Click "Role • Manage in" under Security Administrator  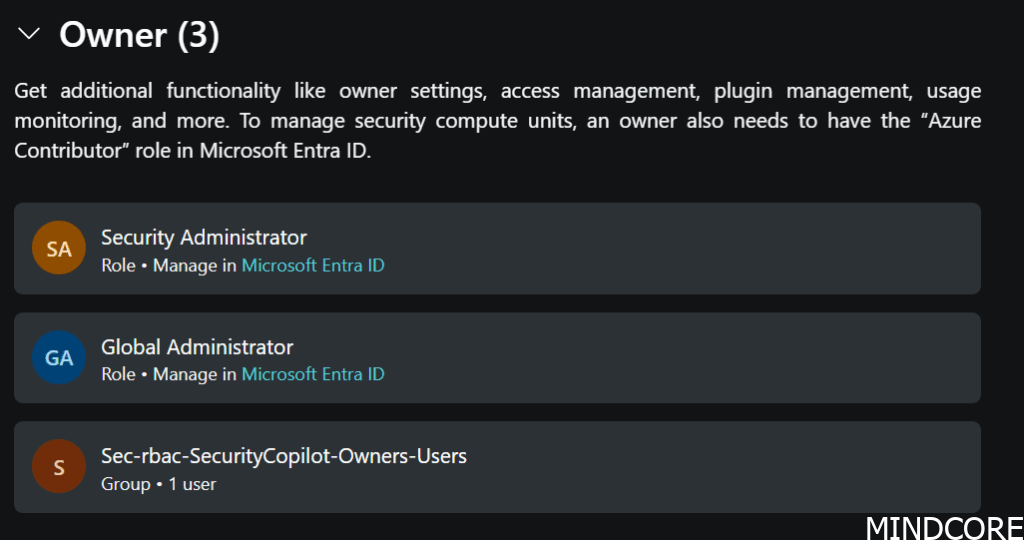tap(169, 266)
